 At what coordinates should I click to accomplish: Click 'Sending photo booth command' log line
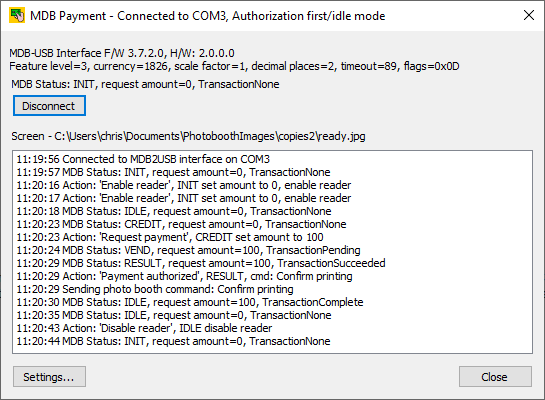pyautogui.click(x=155, y=289)
